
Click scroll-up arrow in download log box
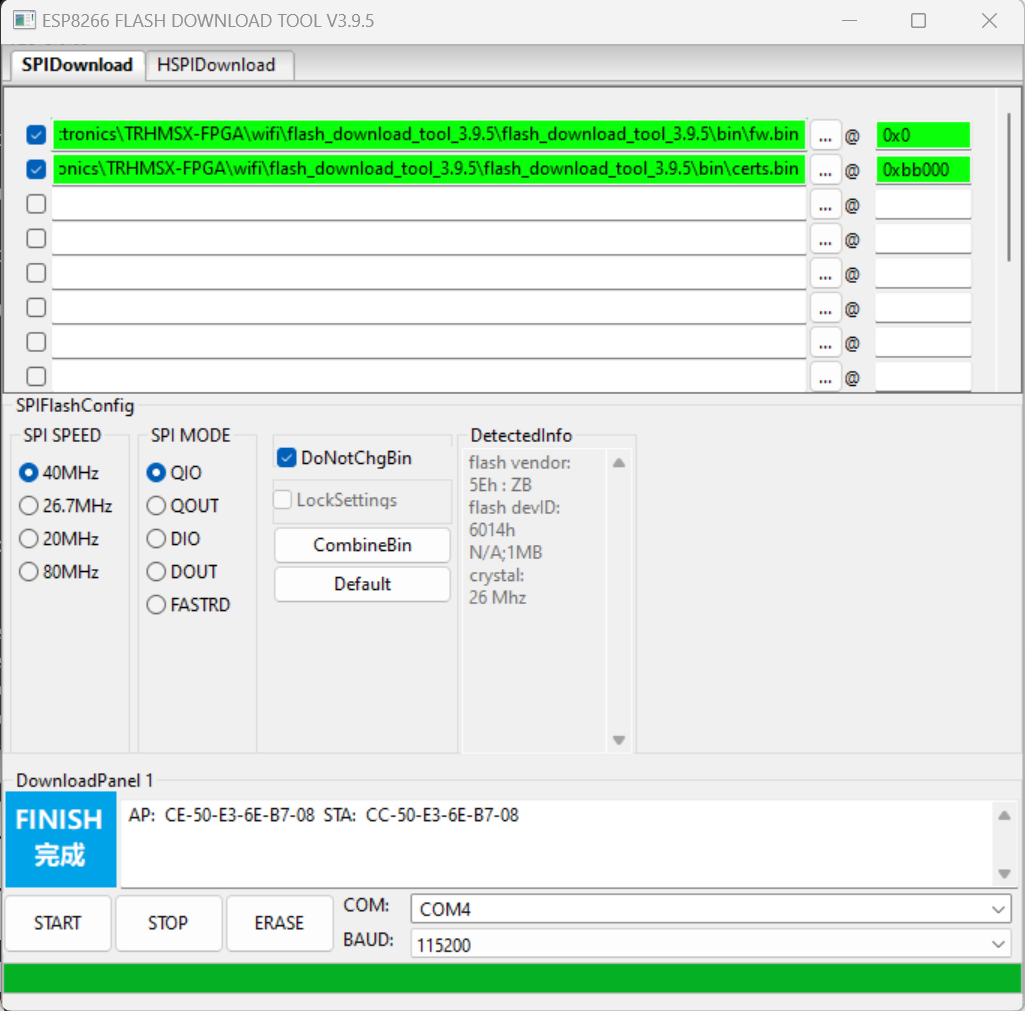point(1004,816)
